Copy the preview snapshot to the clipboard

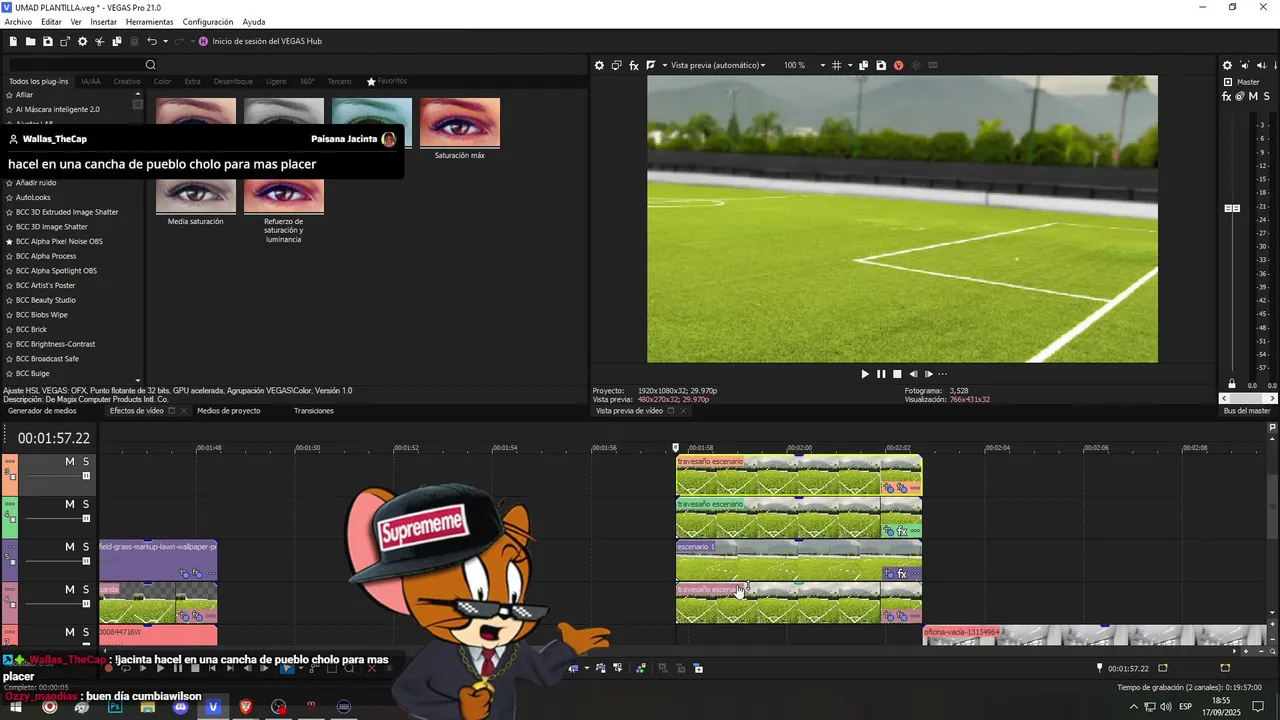[864, 65]
